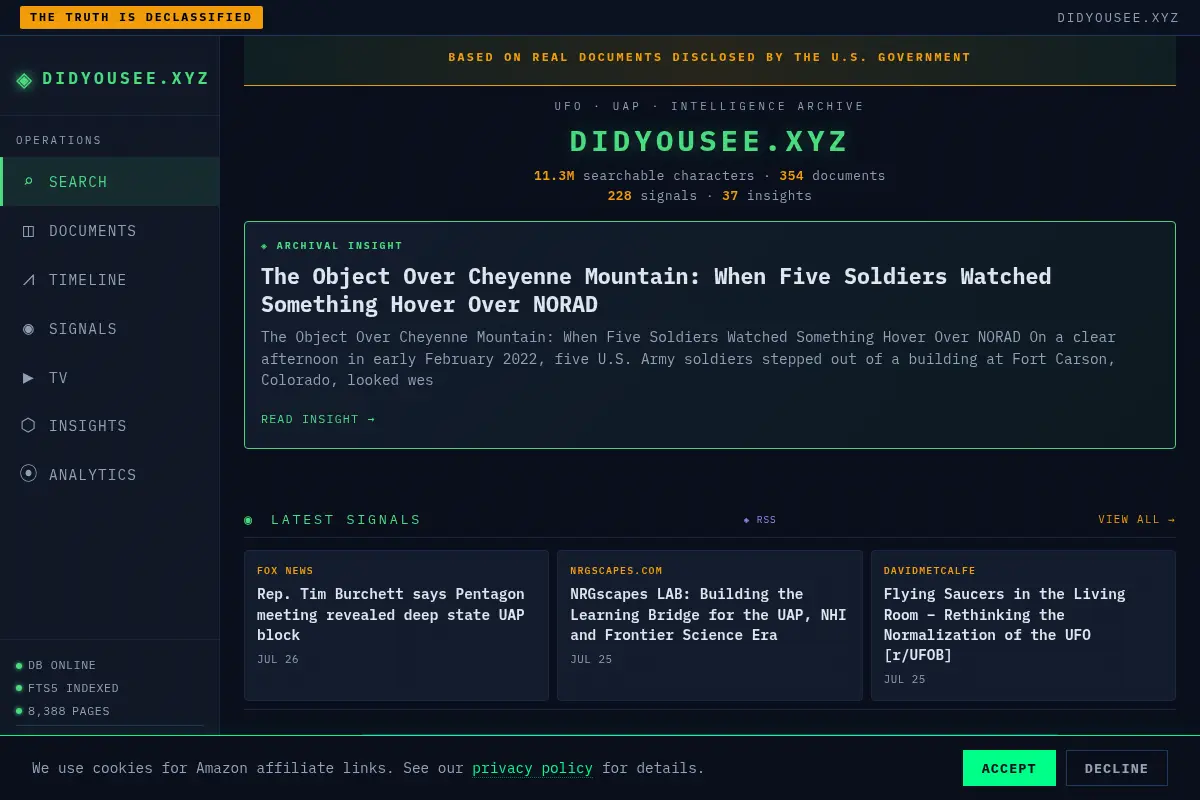Image resolution: width=1200 pixels, height=800 pixels.
Task: Open the privacy policy link
Action: pos(532,768)
